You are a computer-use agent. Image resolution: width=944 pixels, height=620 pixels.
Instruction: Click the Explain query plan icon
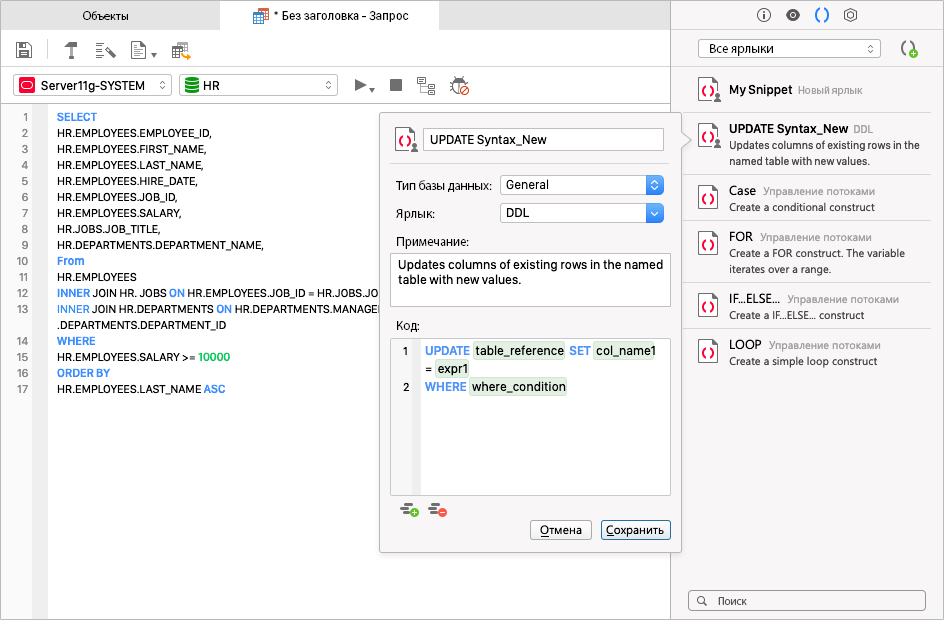426,86
